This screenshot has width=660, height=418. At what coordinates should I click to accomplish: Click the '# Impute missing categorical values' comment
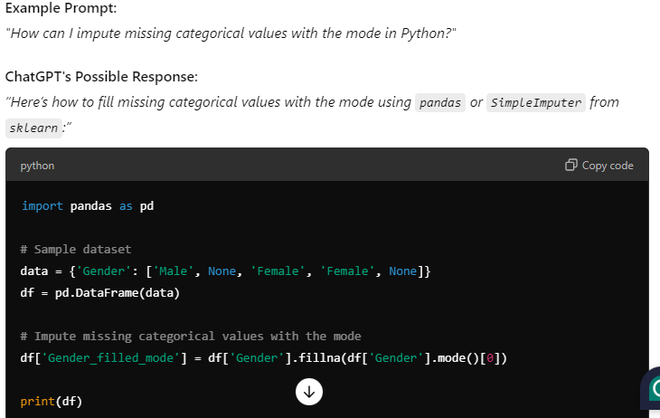click(190, 336)
